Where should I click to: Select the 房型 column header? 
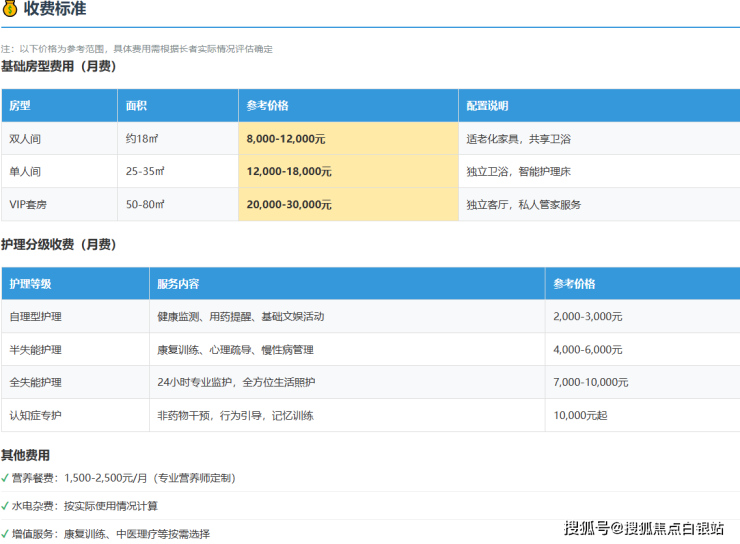click(x=20, y=106)
